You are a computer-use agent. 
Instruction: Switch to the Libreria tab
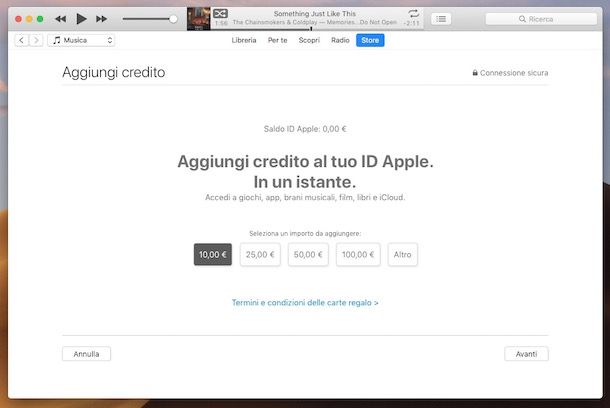click(244, 40)
